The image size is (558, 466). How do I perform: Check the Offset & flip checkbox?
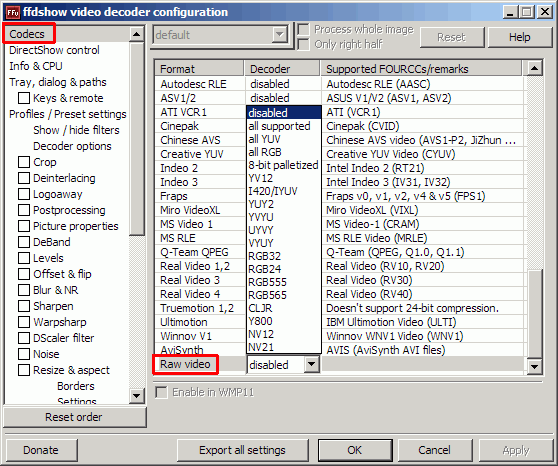[24, 274]
